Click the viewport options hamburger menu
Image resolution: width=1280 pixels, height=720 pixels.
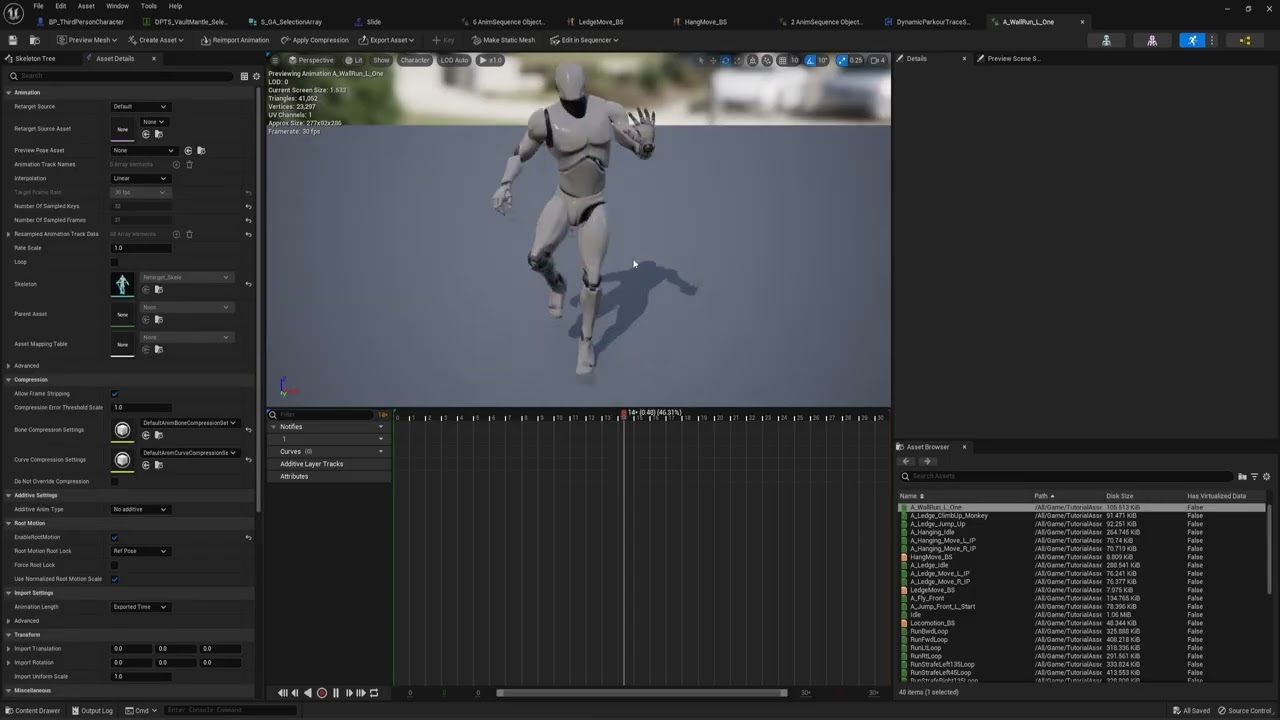pyautogui.click(x=275, y=60)
